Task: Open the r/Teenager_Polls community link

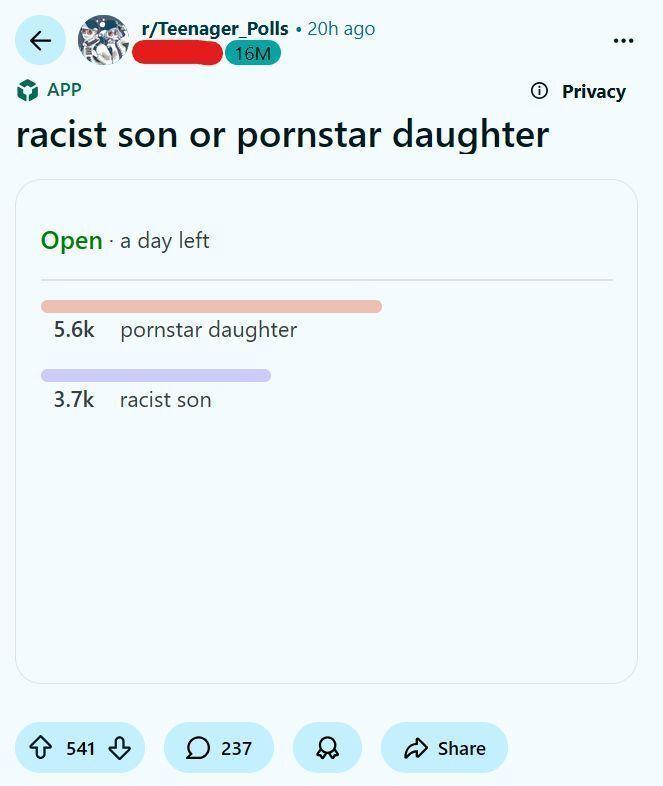Action: (215, 29)
